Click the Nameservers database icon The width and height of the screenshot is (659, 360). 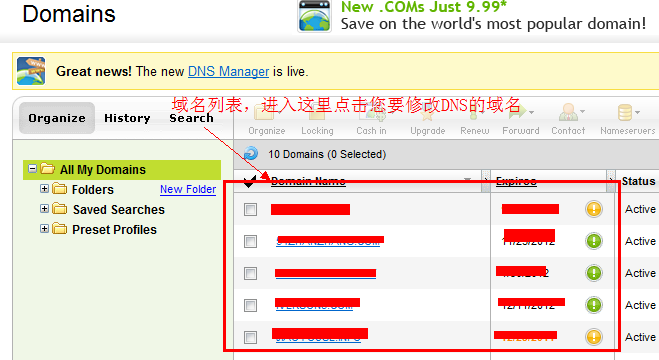pyautogui.click(x=625, y=113)
